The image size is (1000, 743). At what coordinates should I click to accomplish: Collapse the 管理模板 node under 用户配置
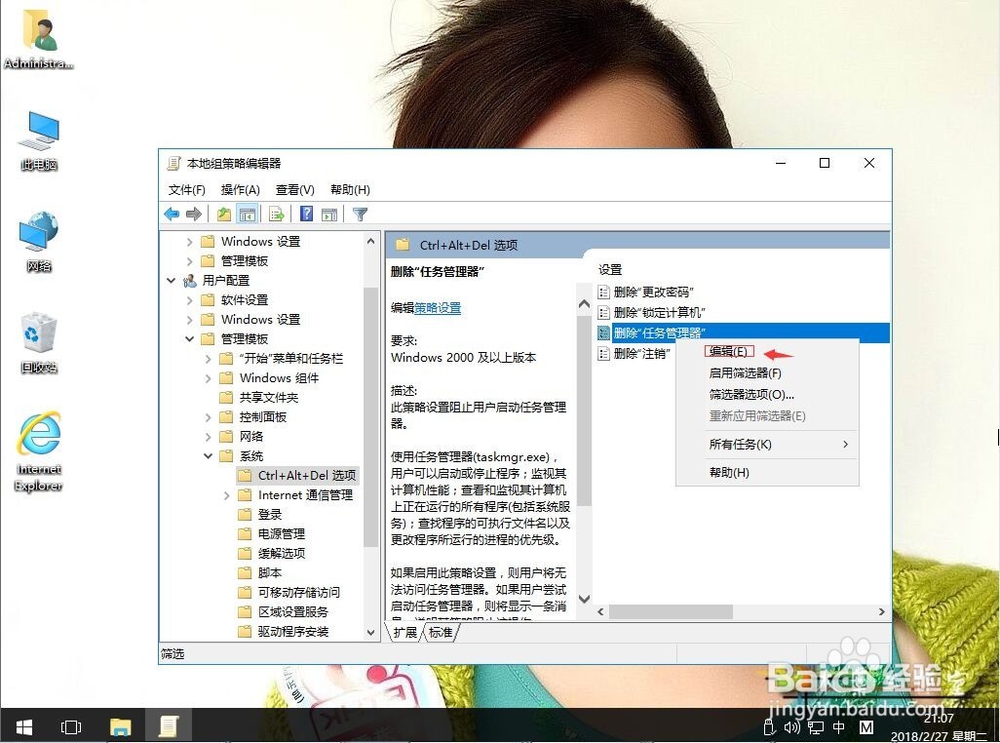pos(189,339)
